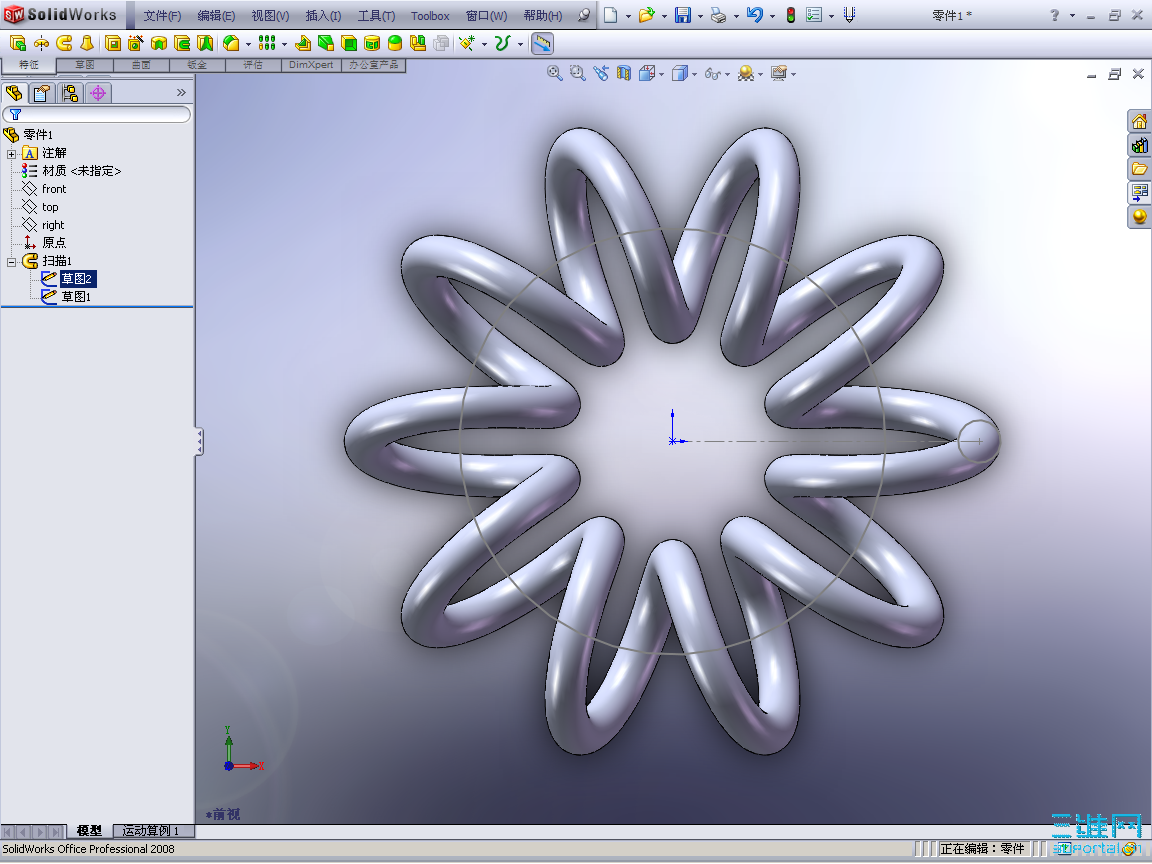The height and width of the screenshot is (864, 1152).
Task: Click the Rebuild traffic light icon
Action: (x=791, y=15)
